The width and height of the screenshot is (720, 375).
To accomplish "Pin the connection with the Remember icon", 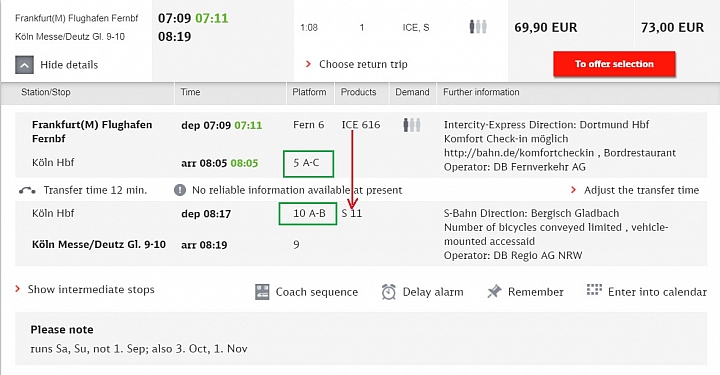I will (495, 291).
